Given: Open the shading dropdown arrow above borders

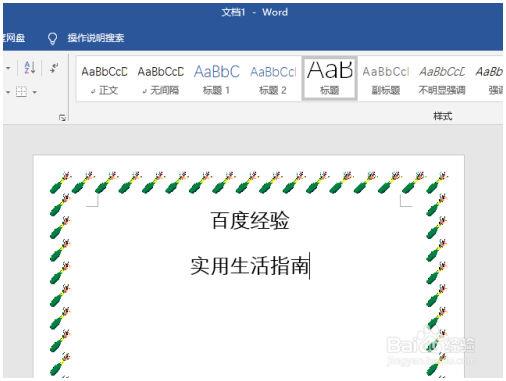Looking at the screenshot, I should coord(8,68).
